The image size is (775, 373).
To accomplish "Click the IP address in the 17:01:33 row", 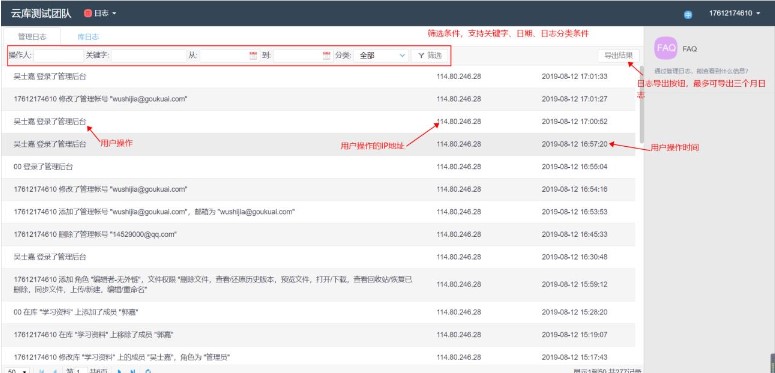I will click(x=459, y=77).
